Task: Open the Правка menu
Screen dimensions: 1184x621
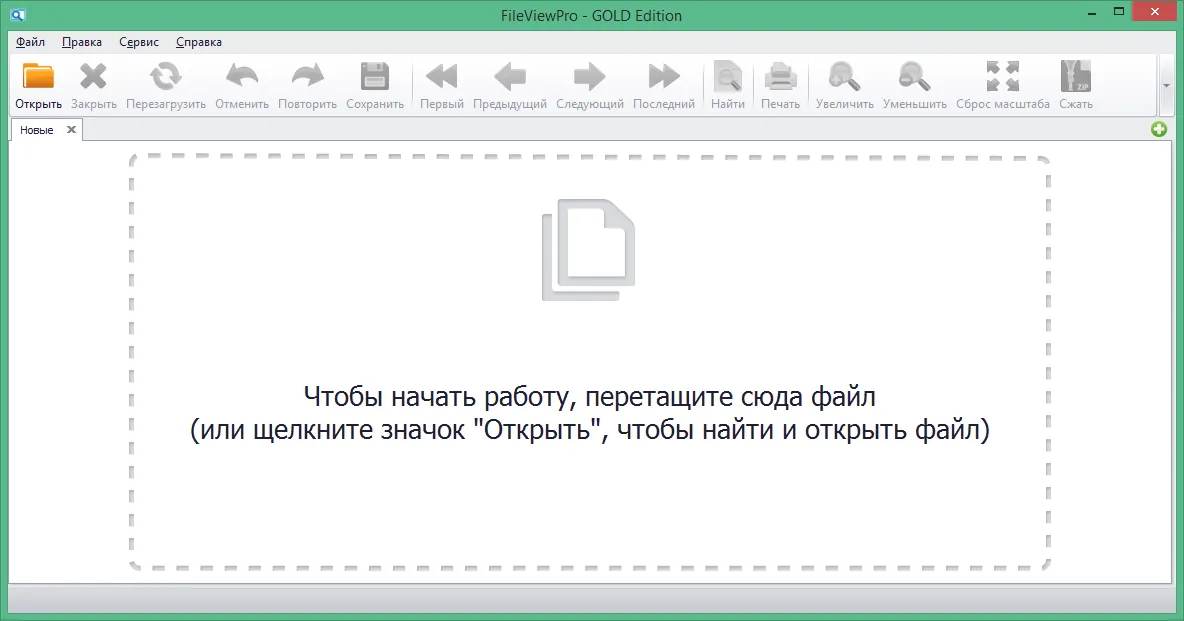Action: (x=82, y=42)
